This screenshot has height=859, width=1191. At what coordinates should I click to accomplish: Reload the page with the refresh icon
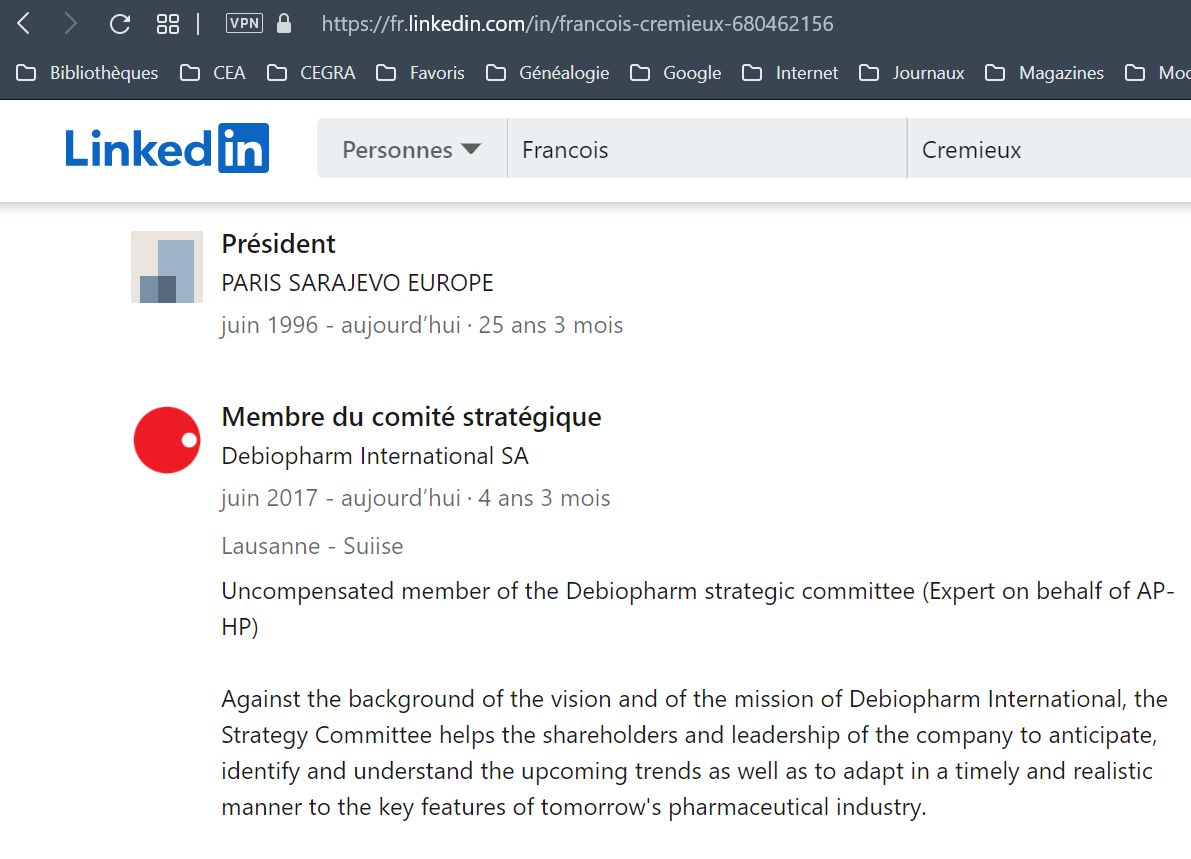(x=119, y=24)
